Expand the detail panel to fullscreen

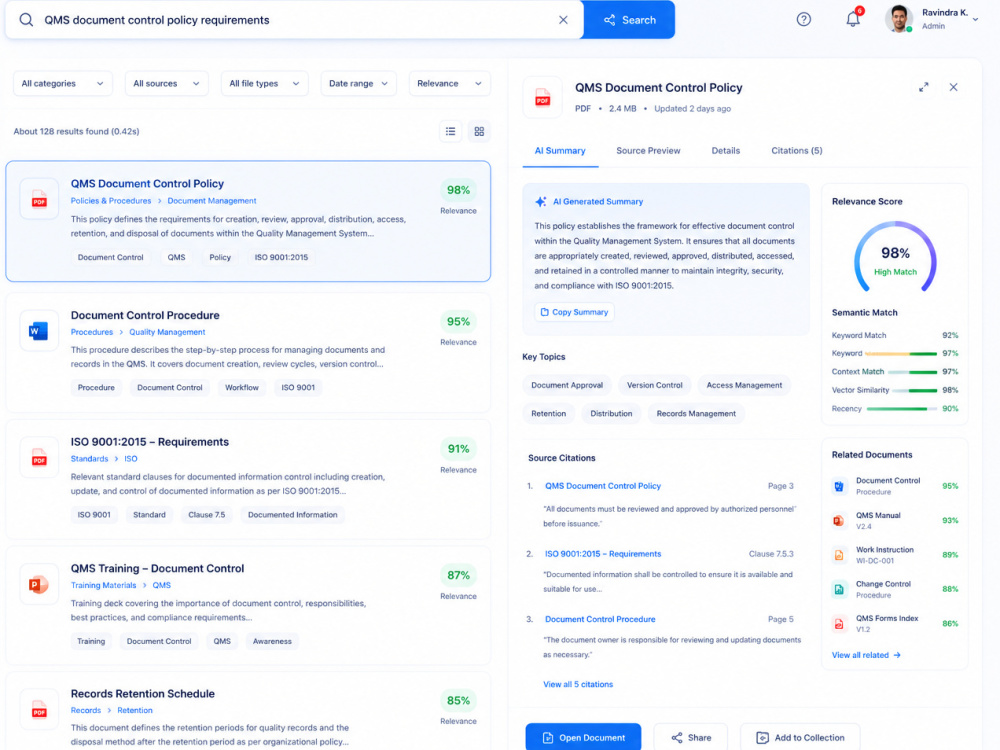pyautogui.click(x=923, y=87)
